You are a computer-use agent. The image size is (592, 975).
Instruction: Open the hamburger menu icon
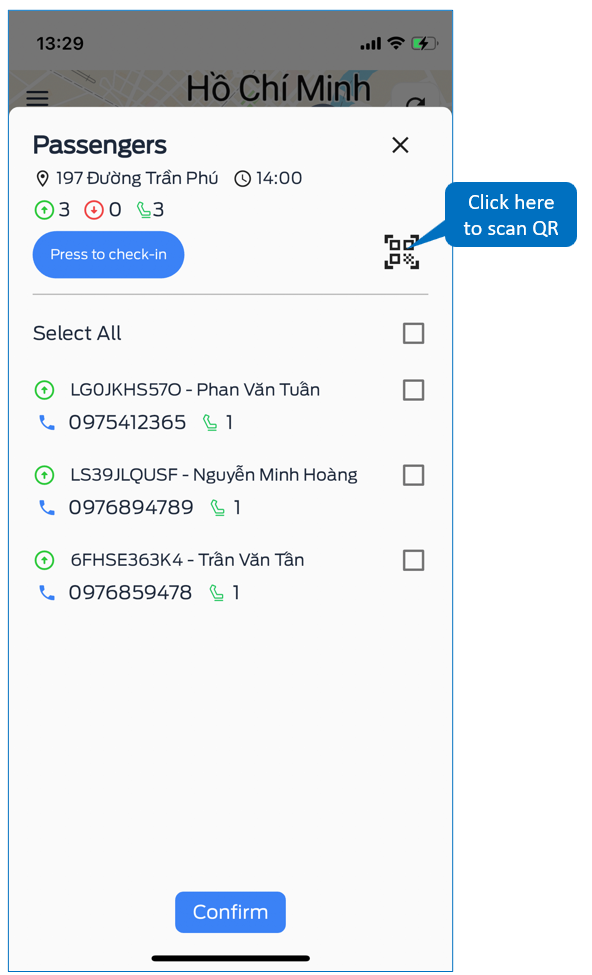(x=37, y=98)
